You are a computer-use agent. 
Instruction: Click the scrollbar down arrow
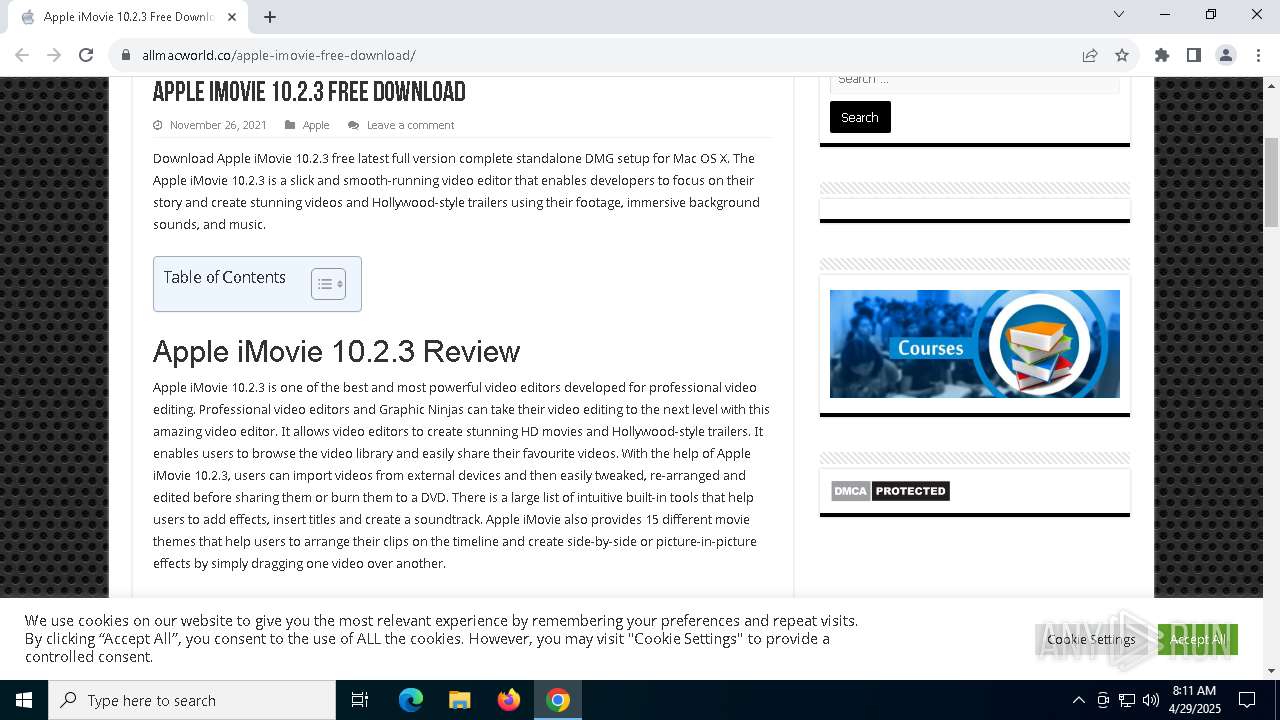1271,671
